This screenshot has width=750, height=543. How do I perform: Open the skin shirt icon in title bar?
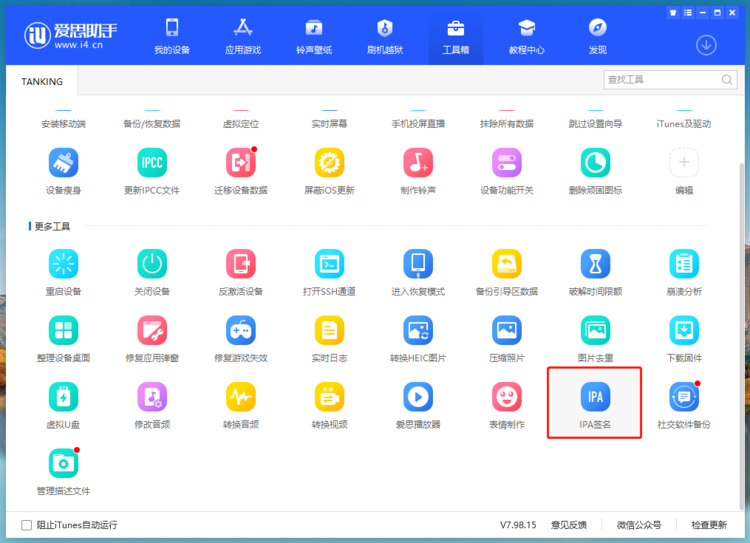[673, 13]
